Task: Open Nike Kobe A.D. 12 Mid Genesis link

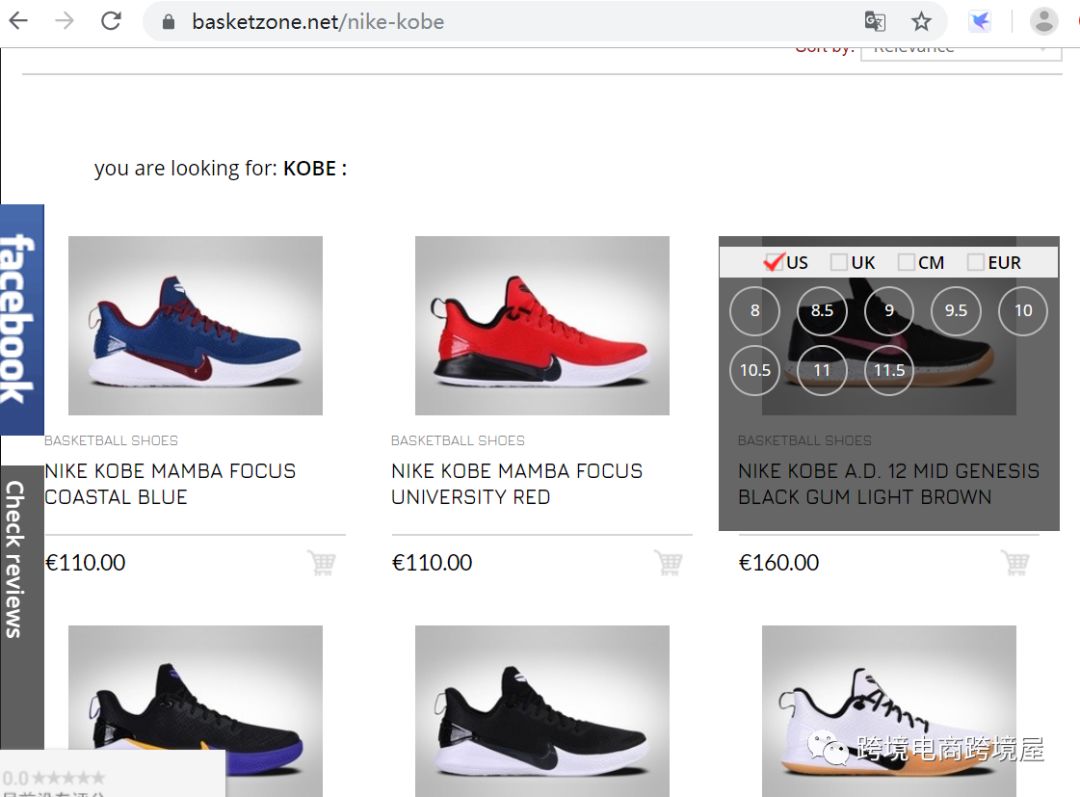Action: pos(889,484)
